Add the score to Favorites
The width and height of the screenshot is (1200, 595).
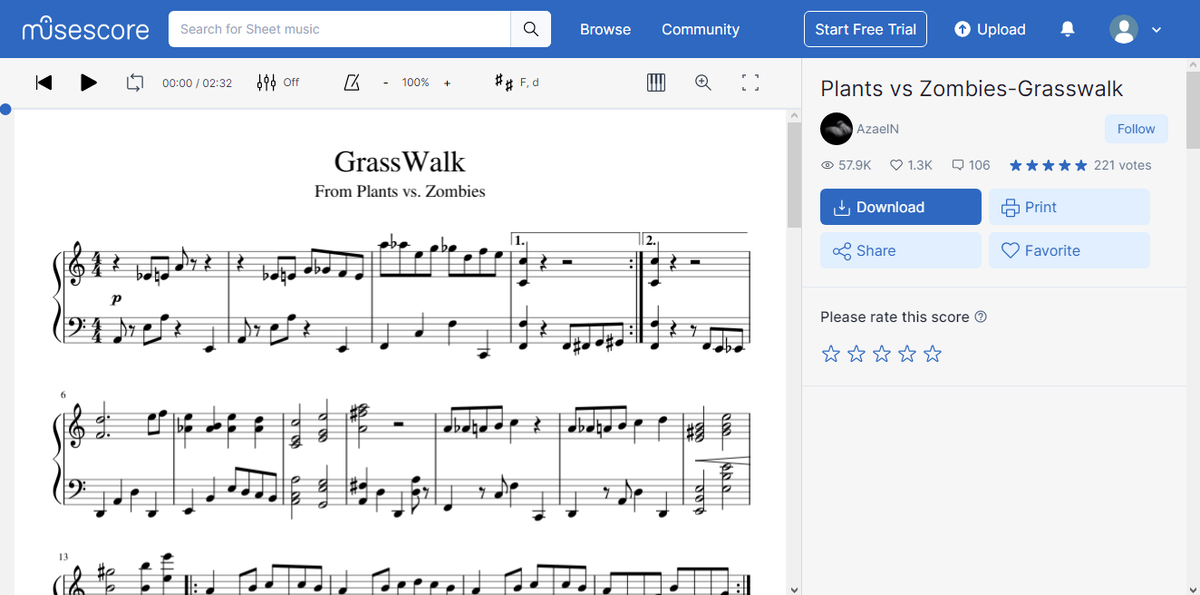(x=1069, y=250)
